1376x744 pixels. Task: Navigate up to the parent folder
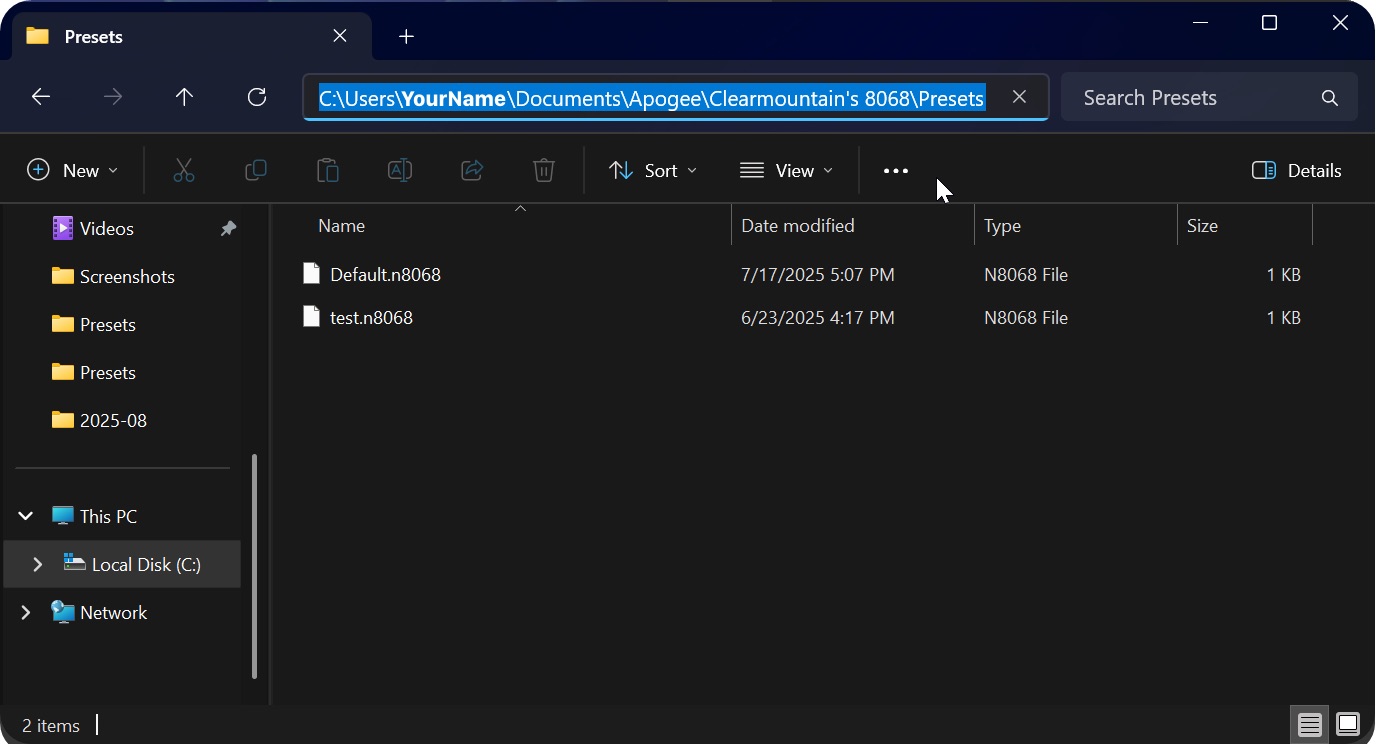184,97
